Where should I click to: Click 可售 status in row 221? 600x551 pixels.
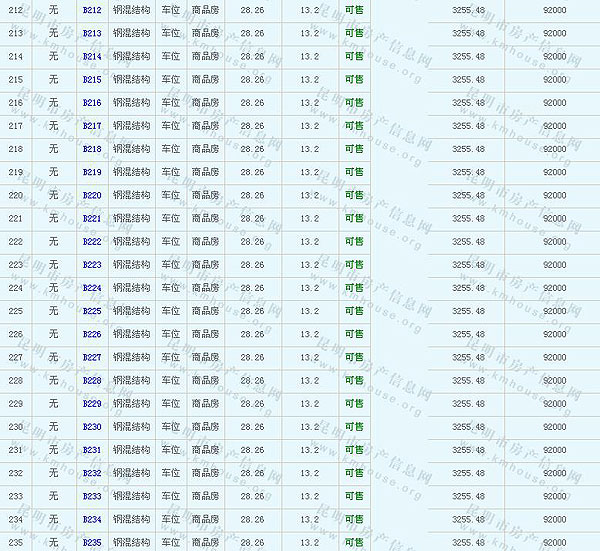click(x=354, y=219)
